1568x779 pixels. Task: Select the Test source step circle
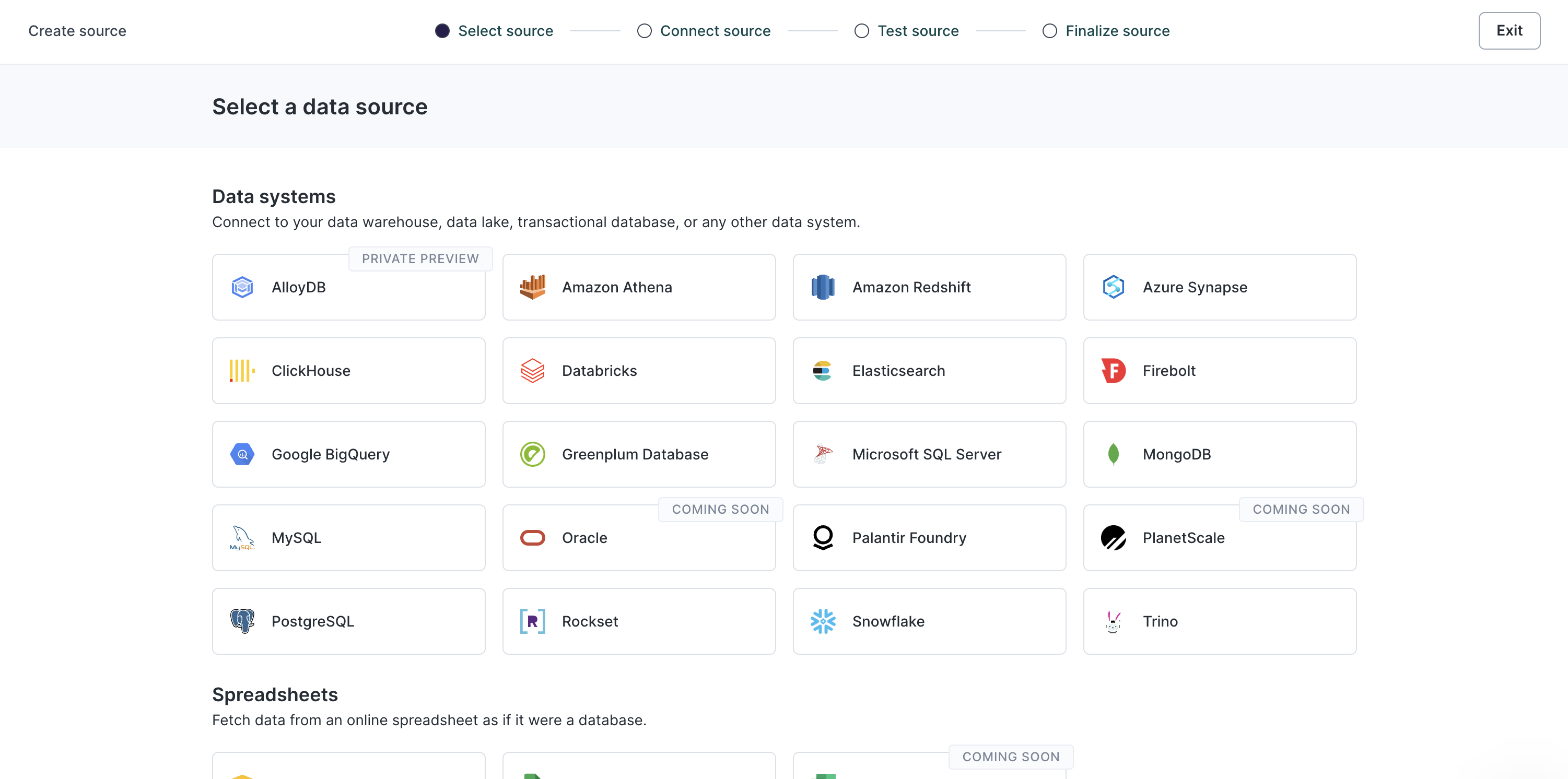[x=862, y=31]
